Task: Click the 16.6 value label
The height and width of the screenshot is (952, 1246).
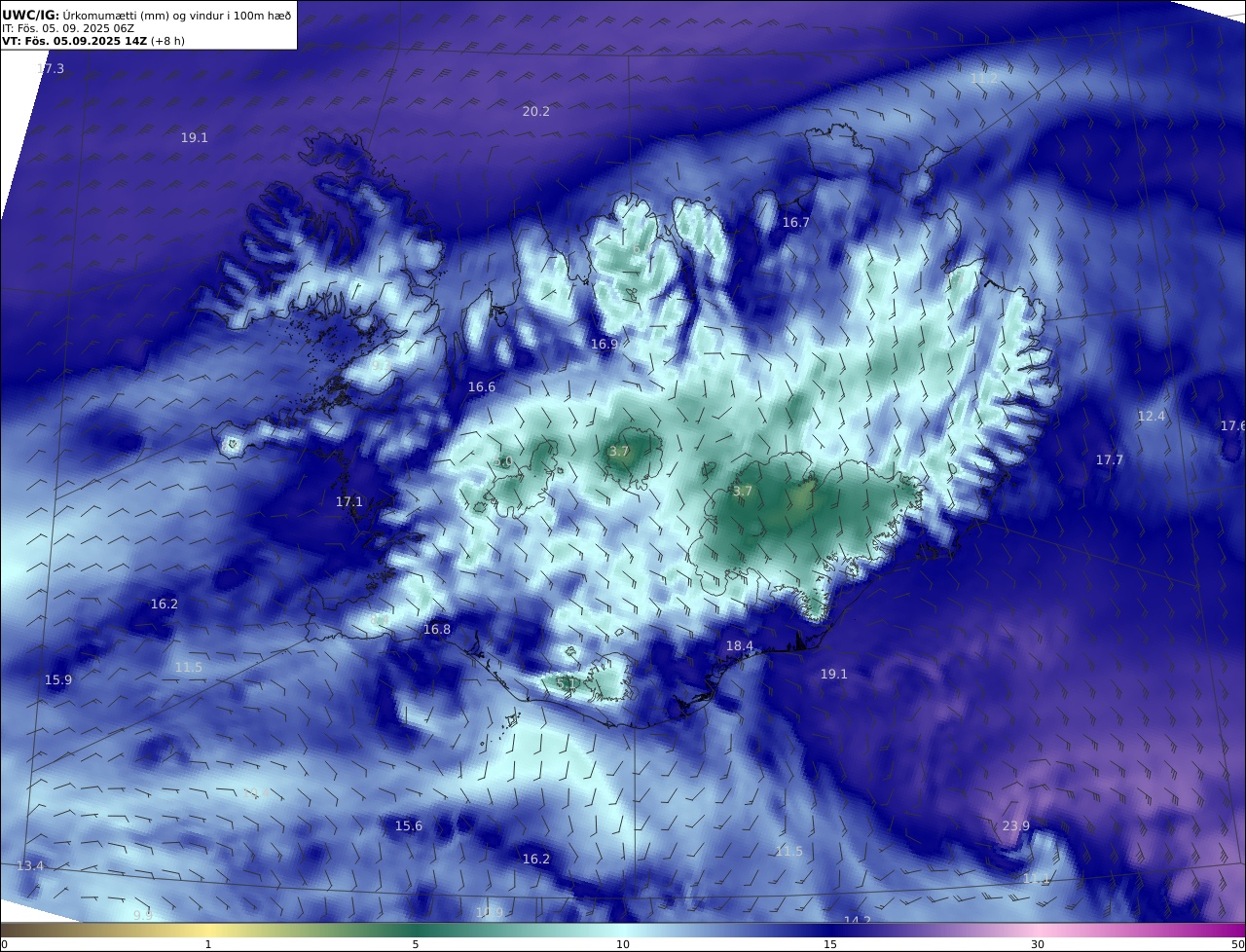Action: tap(482, 387)
